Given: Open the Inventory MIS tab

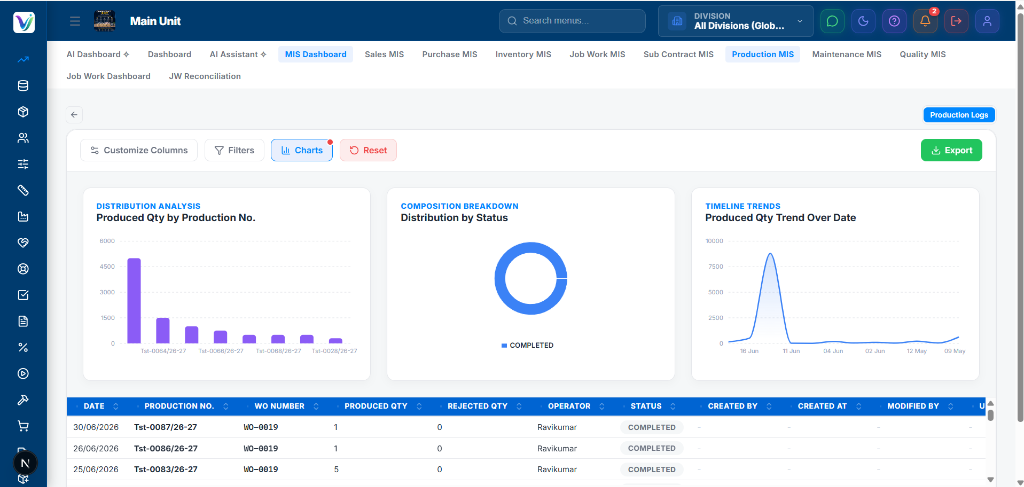Looking at the screenshot, I should pos(523,54).
